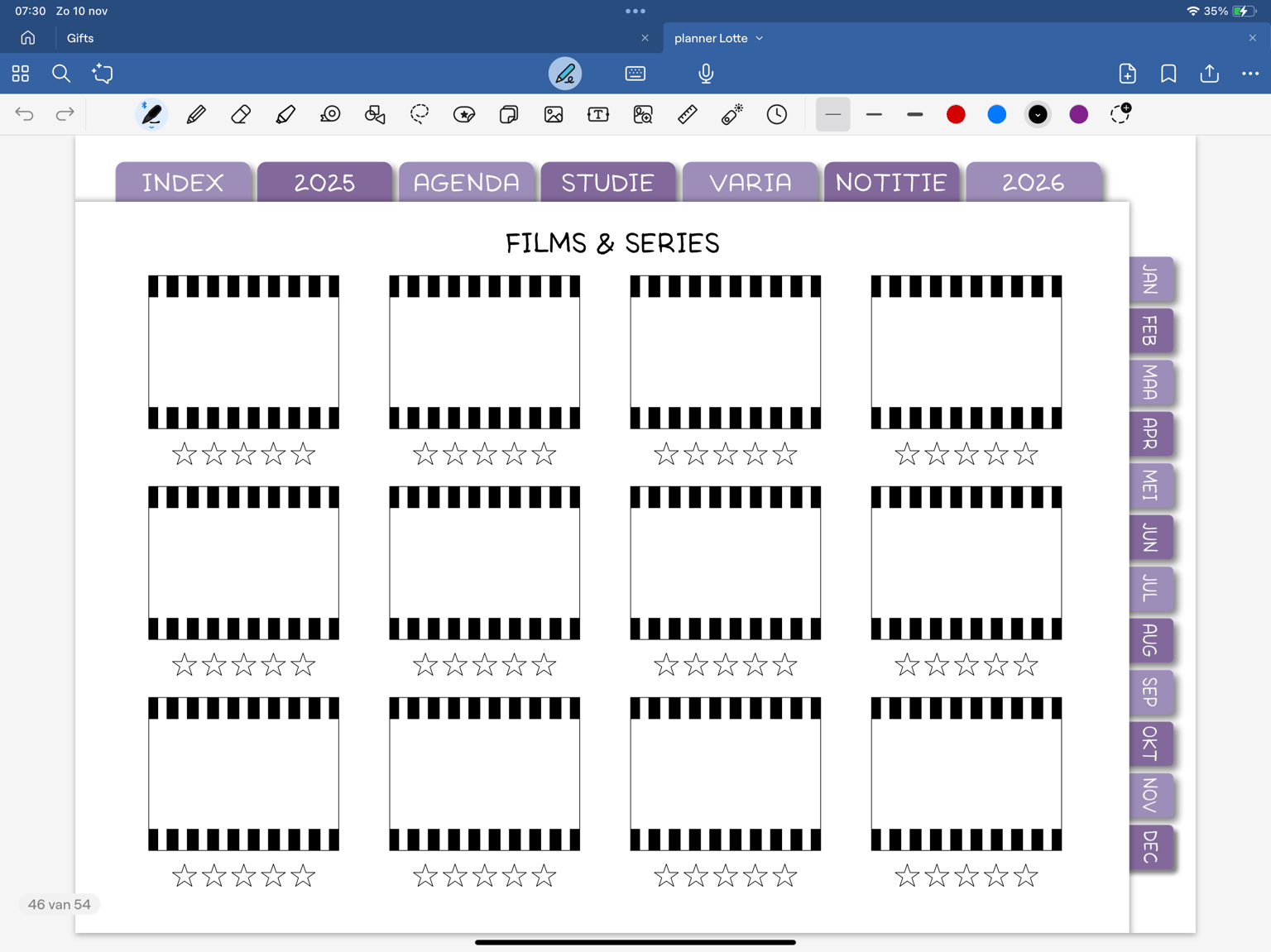The height and width of the screenshot is (952, 1271).
Task: Tap the battery indicator in status bar
Action: tap(1244, 12)
